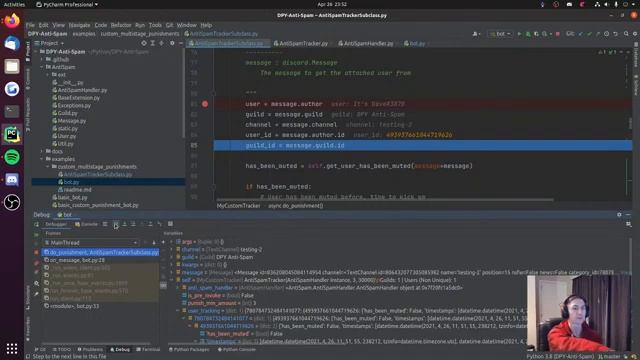This screenshot has height=360, width=640.
Task: Show Applications grid button
Action: [12, 349]
